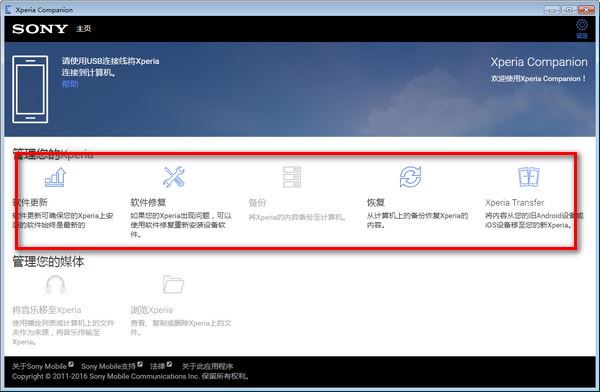Click the 备份 title text

257,202
